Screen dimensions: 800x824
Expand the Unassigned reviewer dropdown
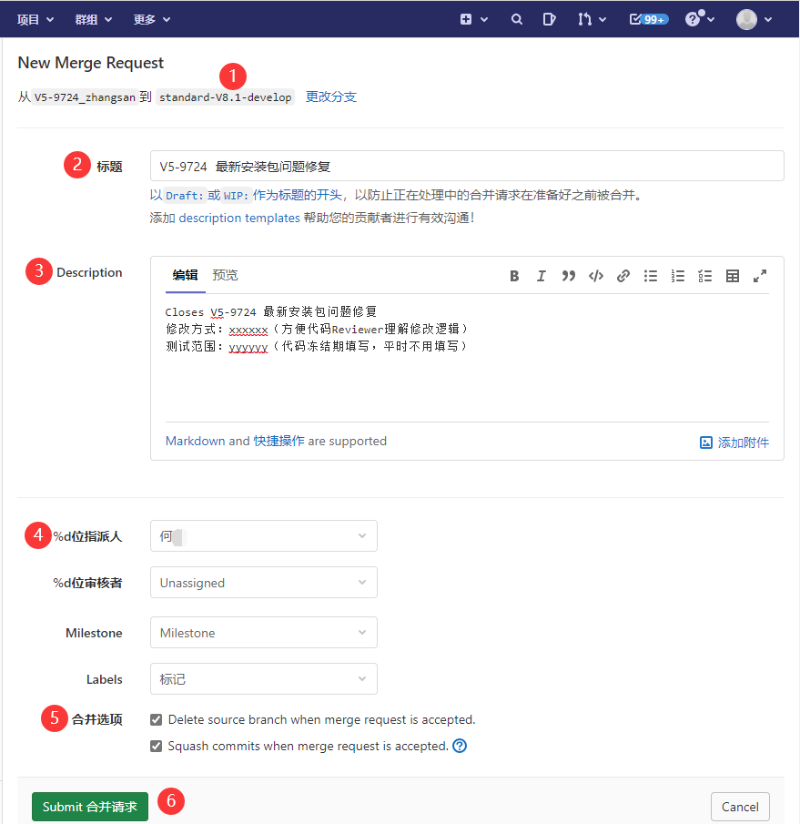point(263,583)
